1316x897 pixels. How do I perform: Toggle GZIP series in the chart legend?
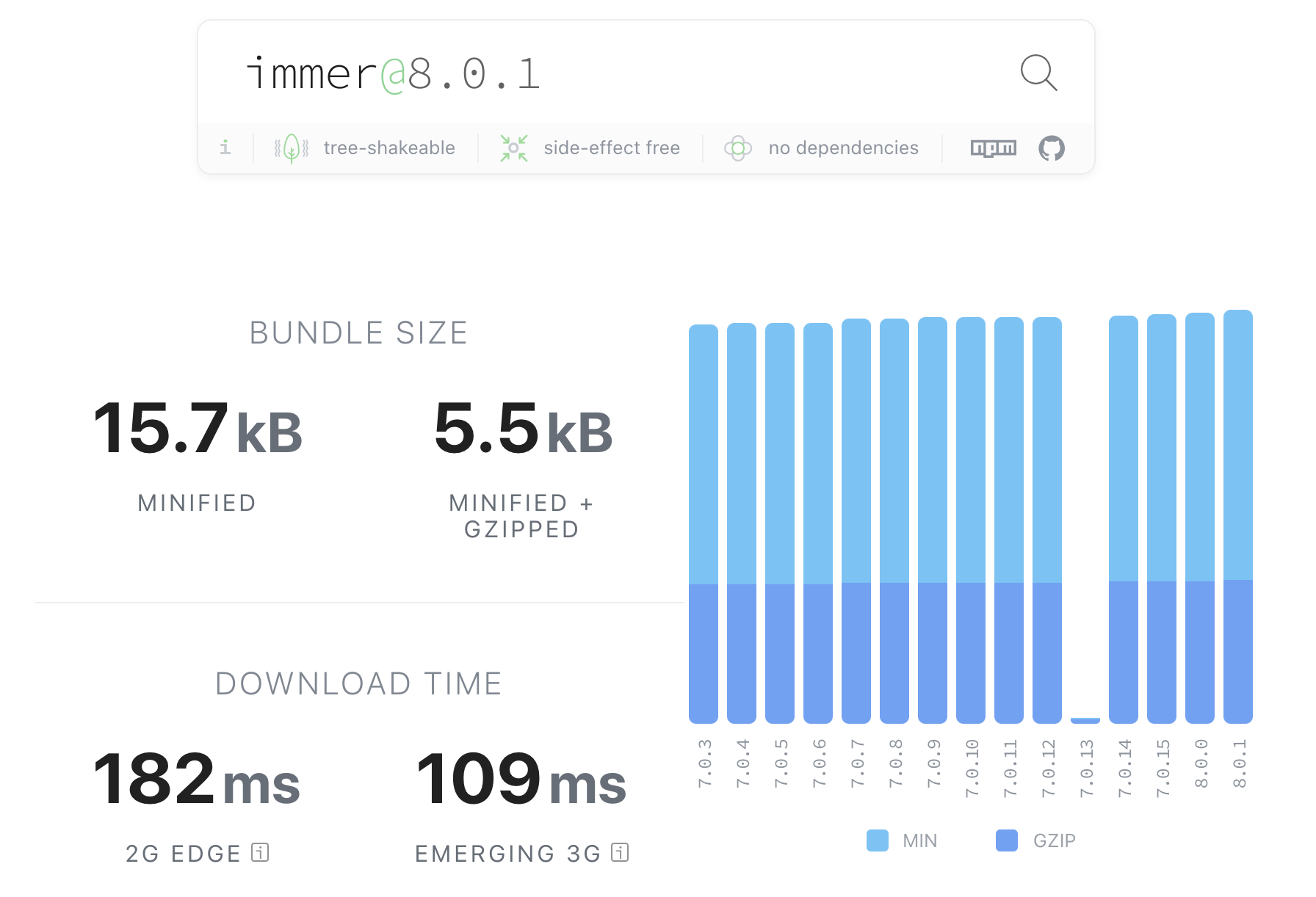(x=1055, y=840)
